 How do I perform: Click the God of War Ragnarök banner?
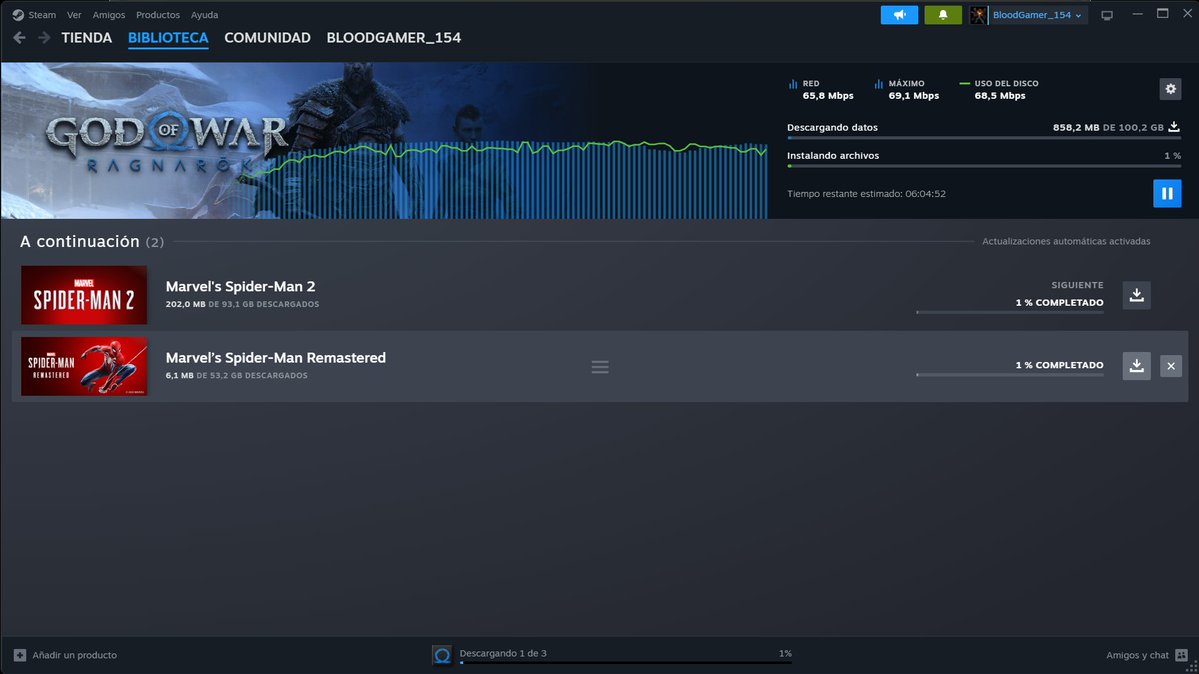pos(384,141)
